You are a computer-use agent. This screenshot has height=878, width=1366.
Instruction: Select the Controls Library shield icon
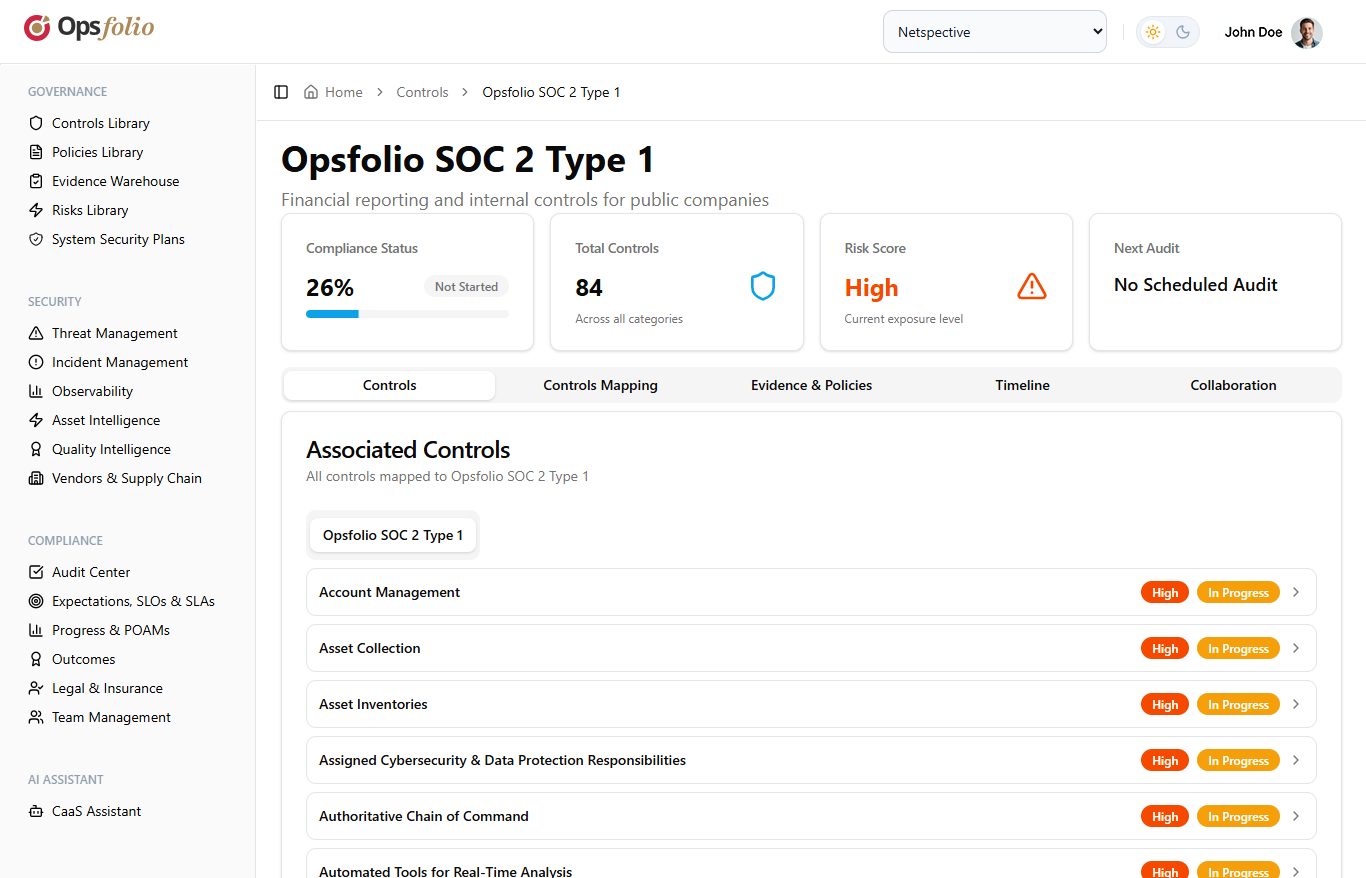click(35, 122)
